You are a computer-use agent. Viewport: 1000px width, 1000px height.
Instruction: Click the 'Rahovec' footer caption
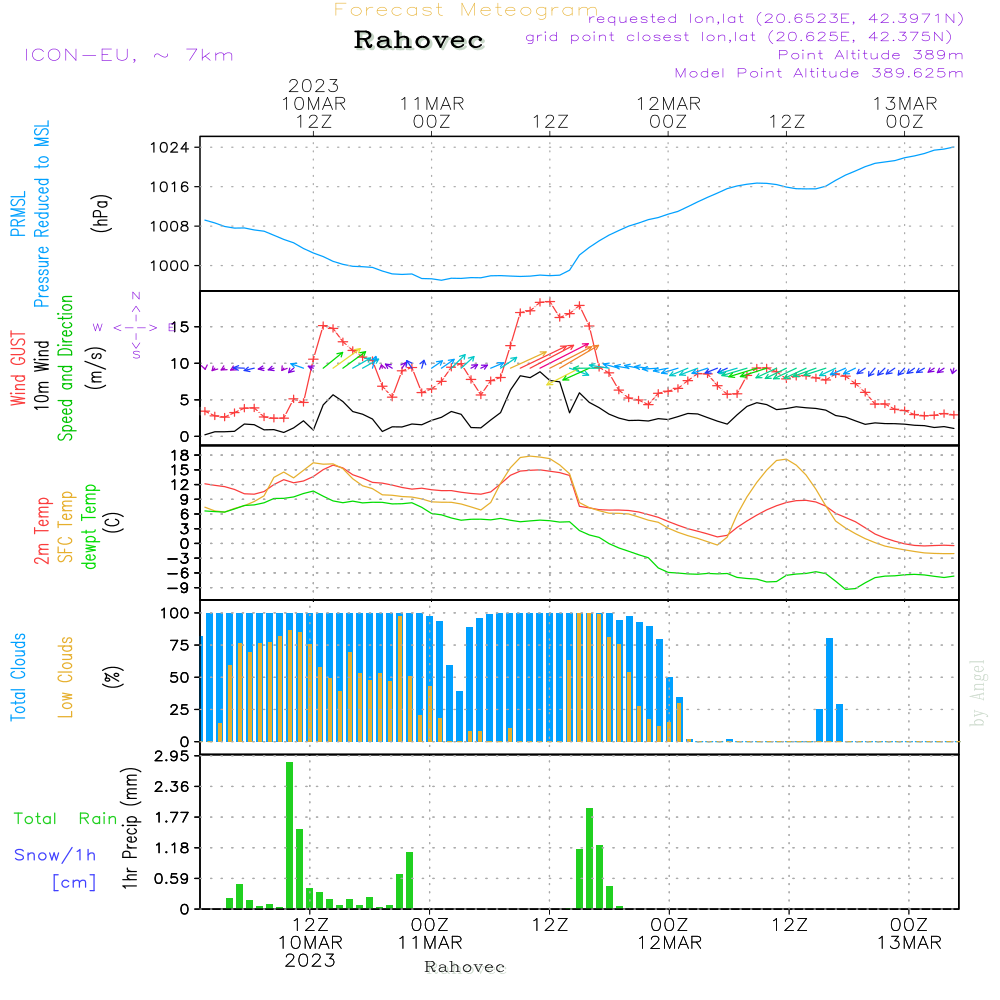tap(464, 967)
